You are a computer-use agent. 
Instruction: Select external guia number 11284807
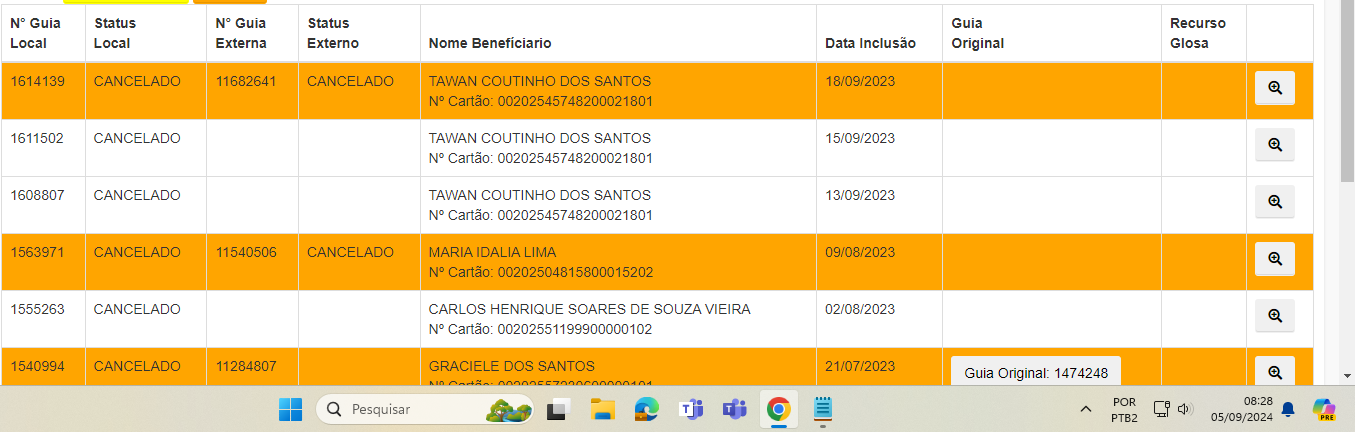[246, 366]
